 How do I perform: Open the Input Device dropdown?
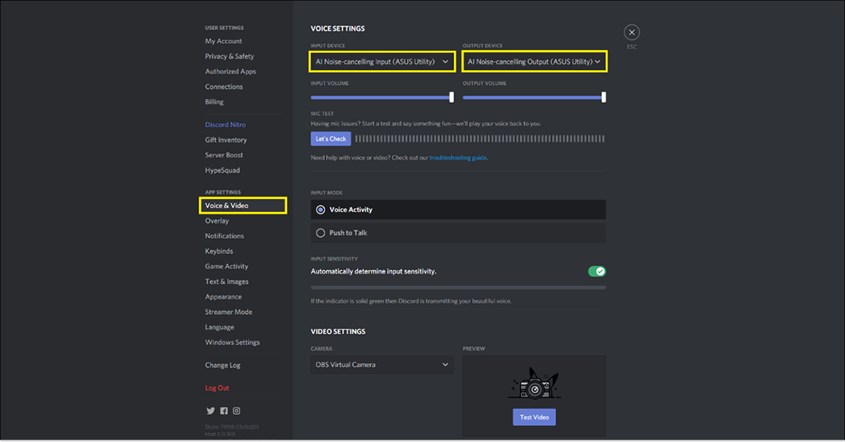382,61
